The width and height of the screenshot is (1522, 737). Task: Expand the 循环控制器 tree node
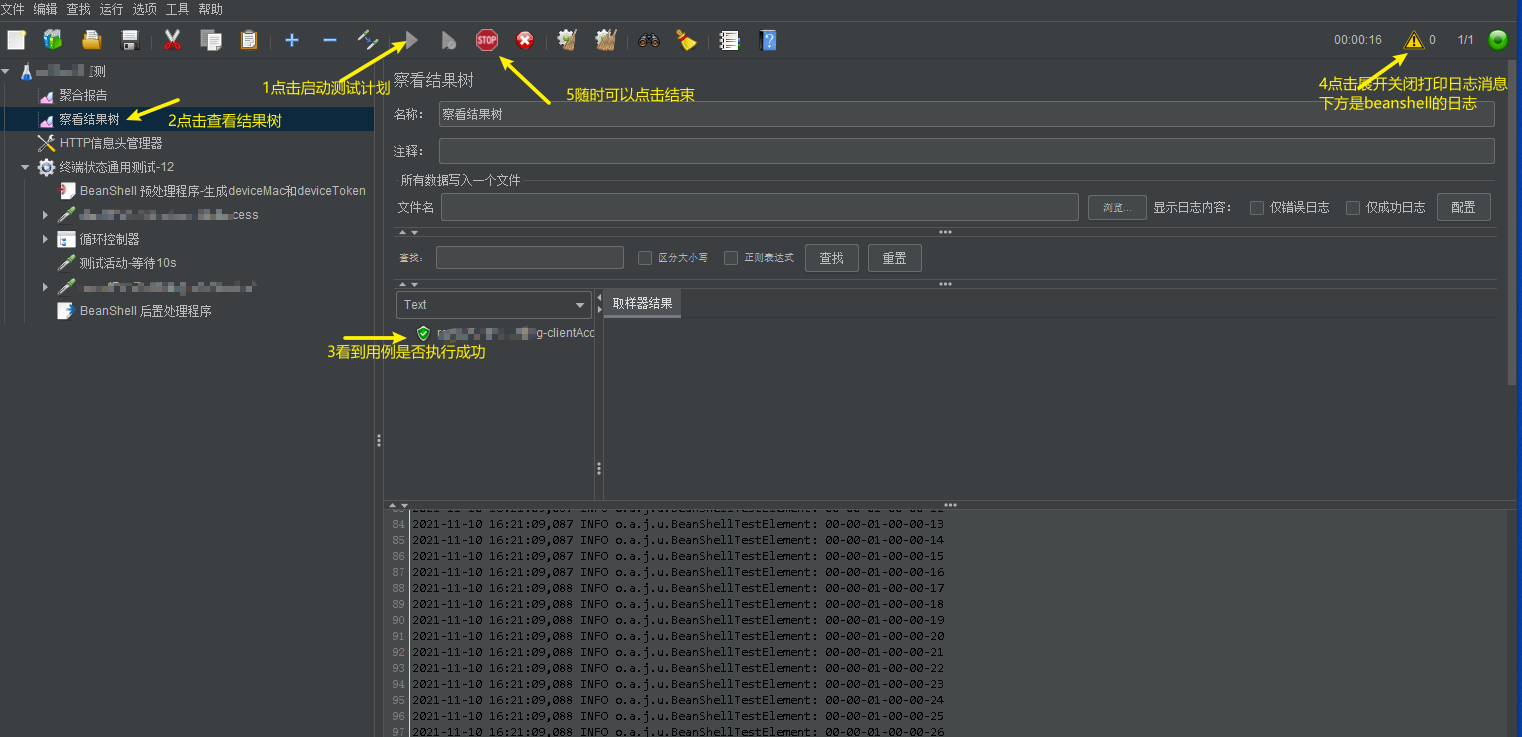45,239
